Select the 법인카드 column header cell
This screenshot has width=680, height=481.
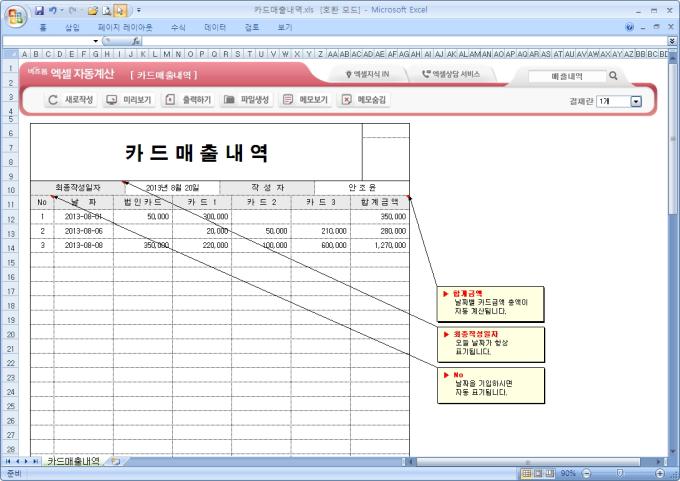coord(143,202)
